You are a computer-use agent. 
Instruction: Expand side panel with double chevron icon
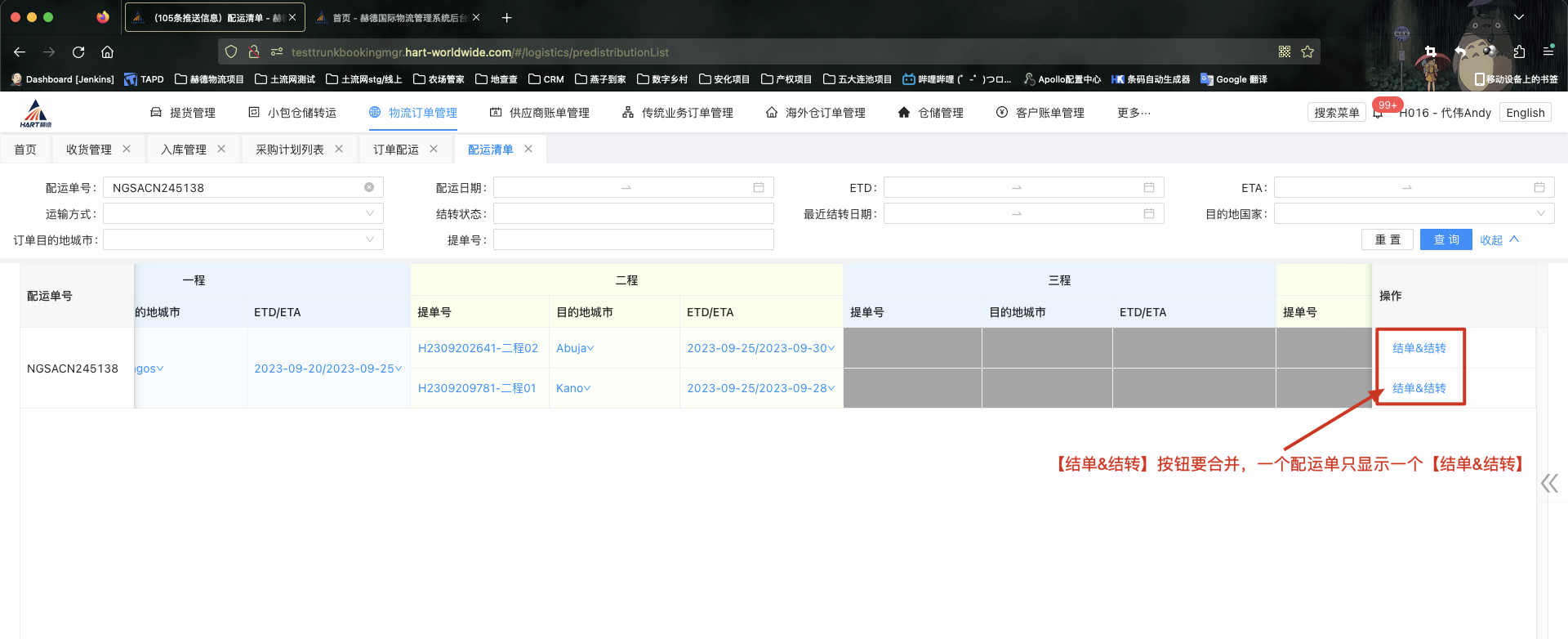coord(1549,484)
